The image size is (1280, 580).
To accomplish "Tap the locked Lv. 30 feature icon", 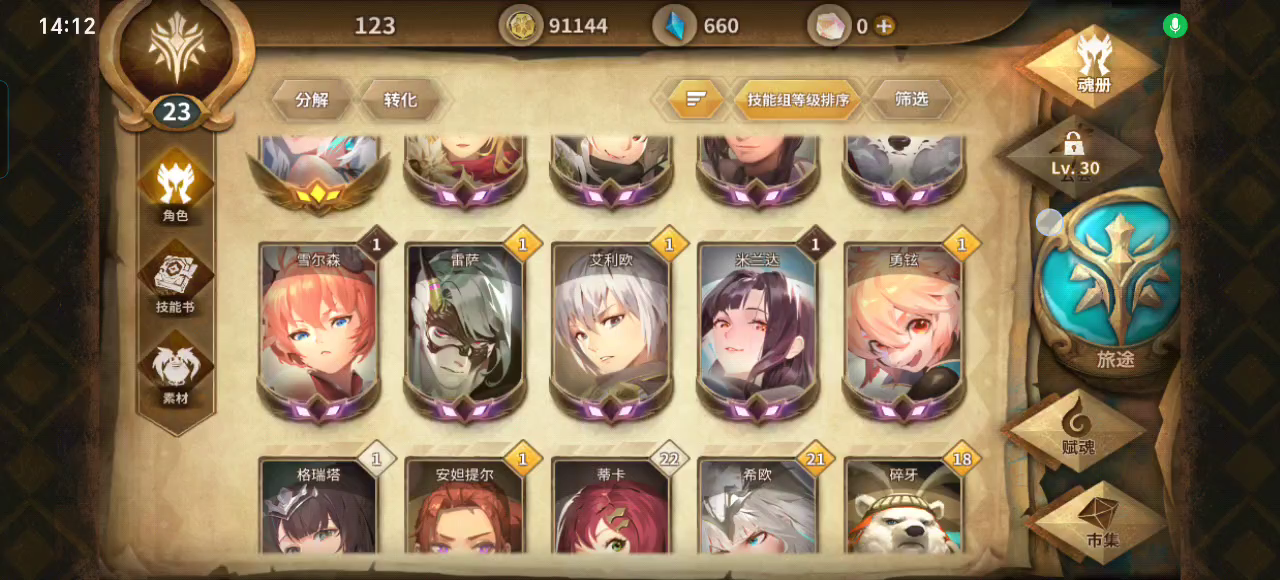I will pyautogui.click(x=1075, y=155).
